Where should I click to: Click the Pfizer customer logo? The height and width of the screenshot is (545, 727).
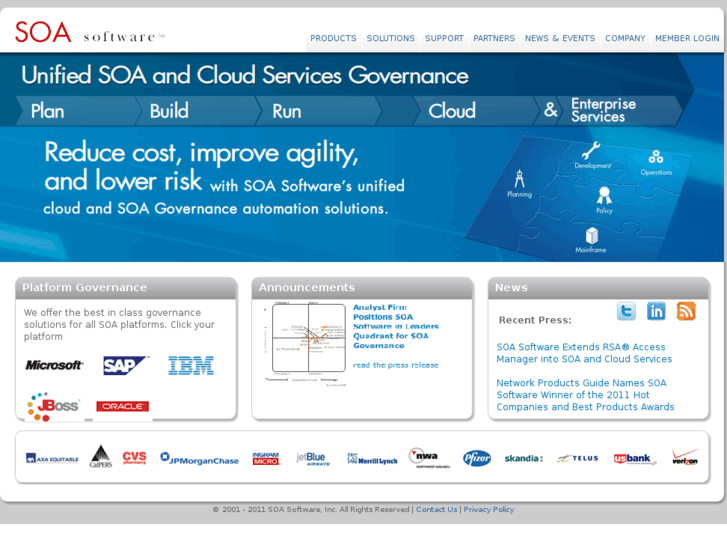(x=477, y=458)
